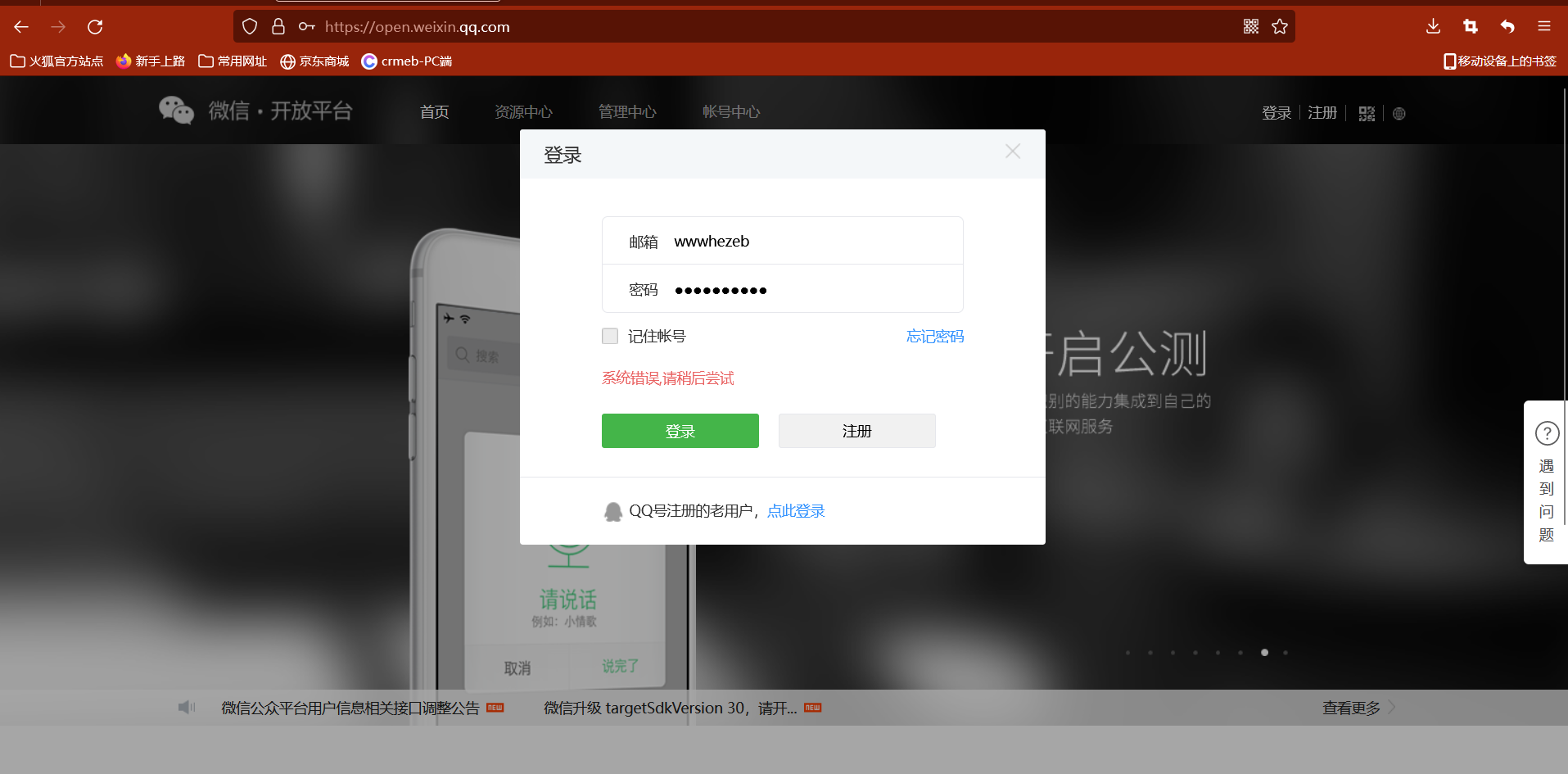Viewport: 1568px width, 774px height.
Task: View site security lock information
Action: [x=278, y=27]
